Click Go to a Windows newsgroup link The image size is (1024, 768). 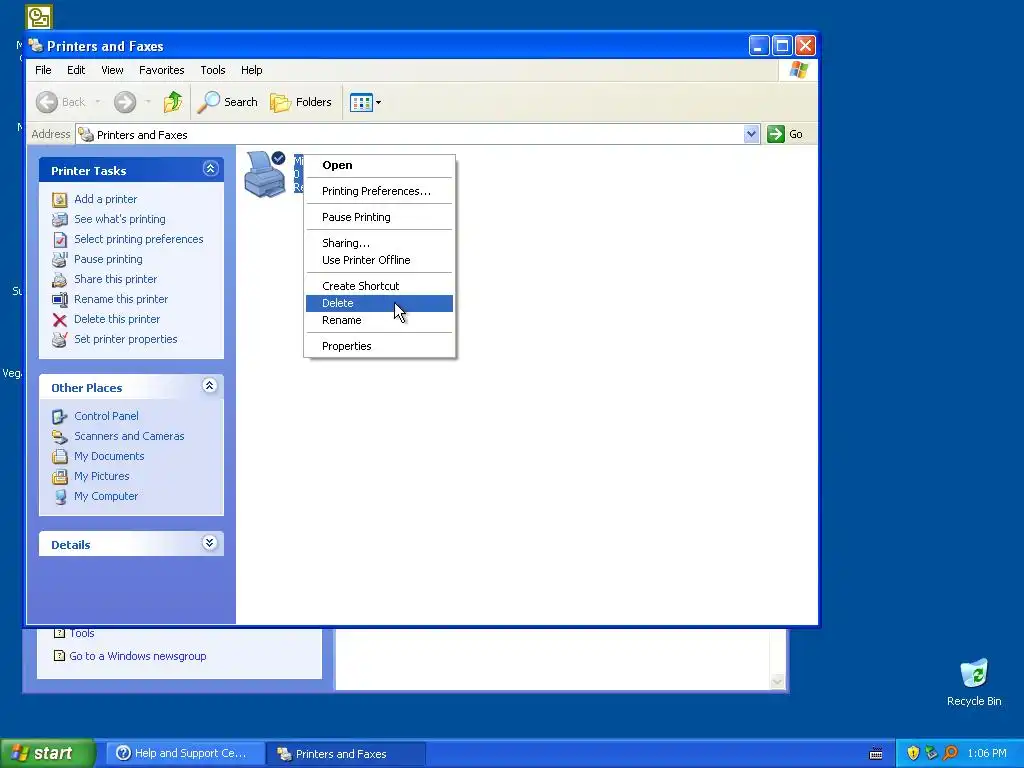coord(137,656)
